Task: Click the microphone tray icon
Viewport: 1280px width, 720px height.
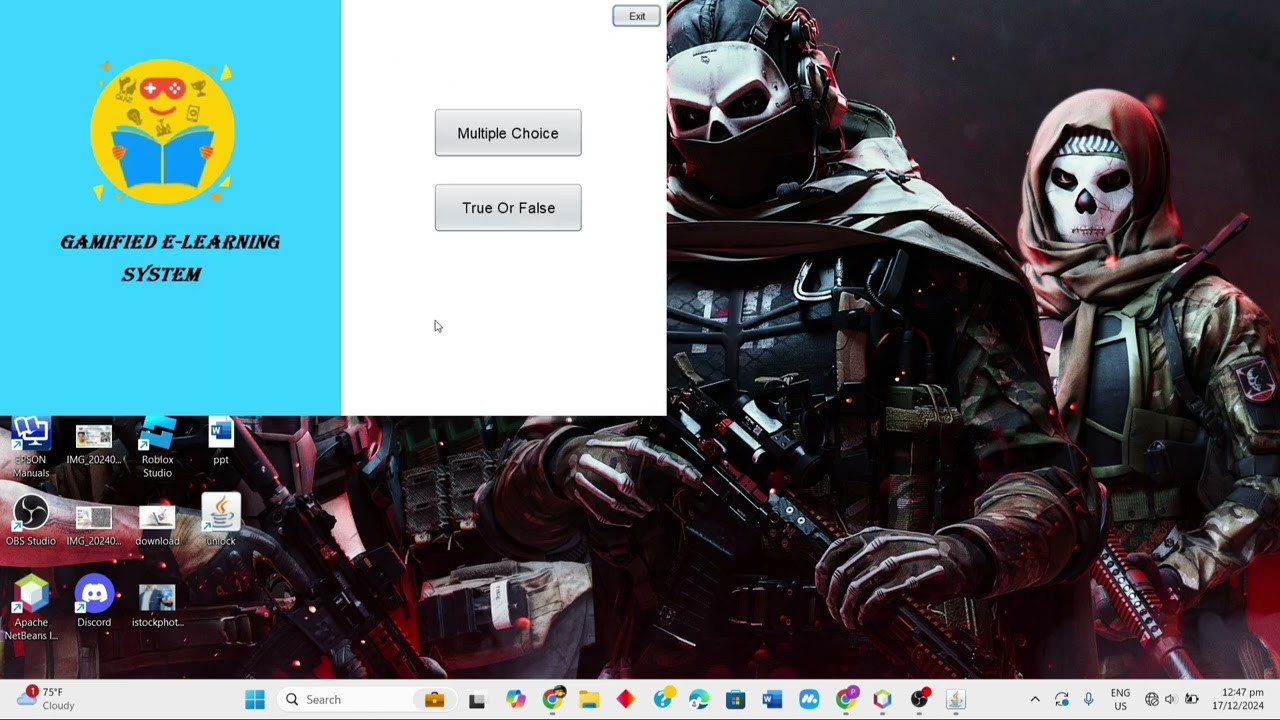Action: [1089, 700]
